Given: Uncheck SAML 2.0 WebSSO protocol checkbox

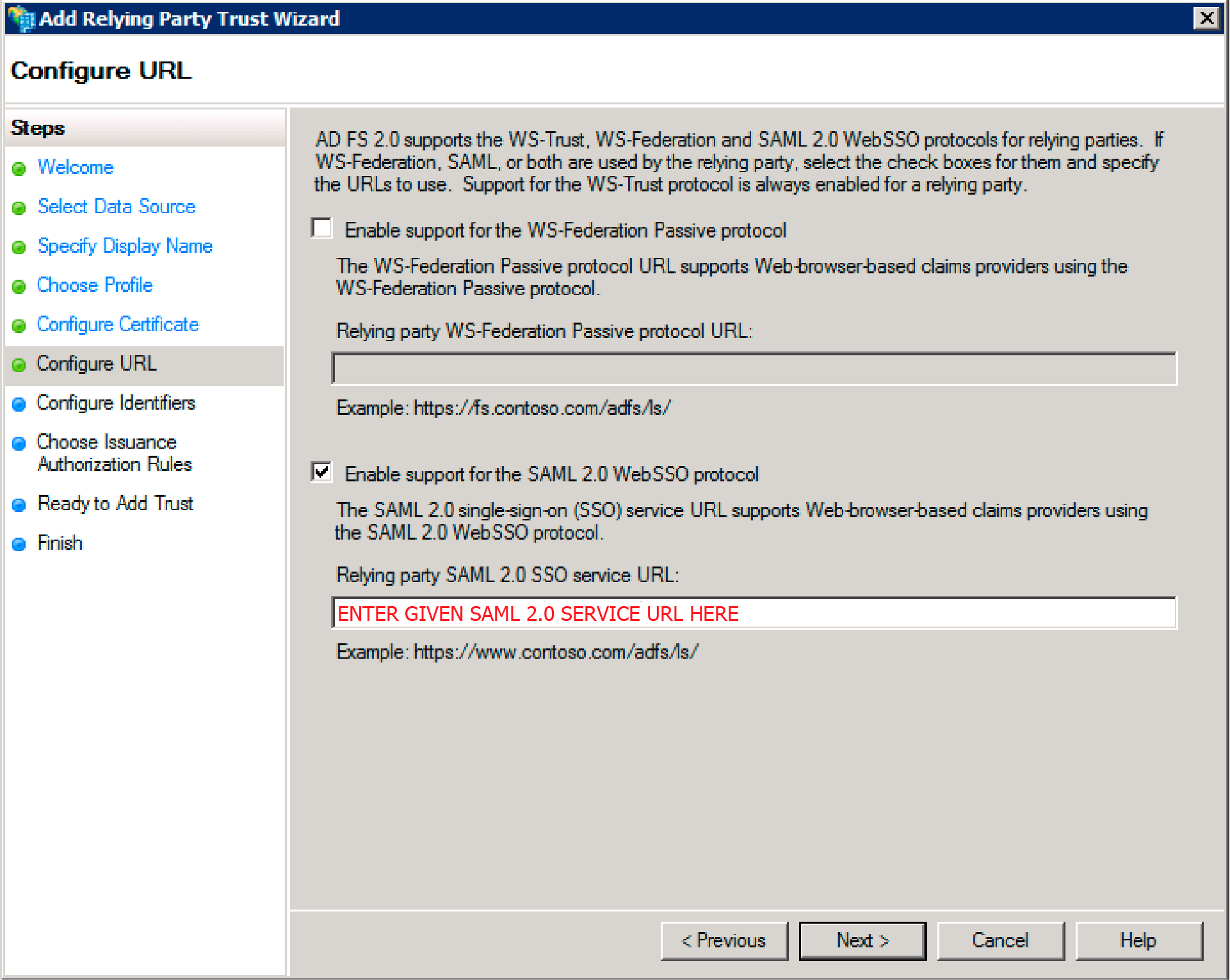Looking at the screenshot, I should click(x=321, y=472).
